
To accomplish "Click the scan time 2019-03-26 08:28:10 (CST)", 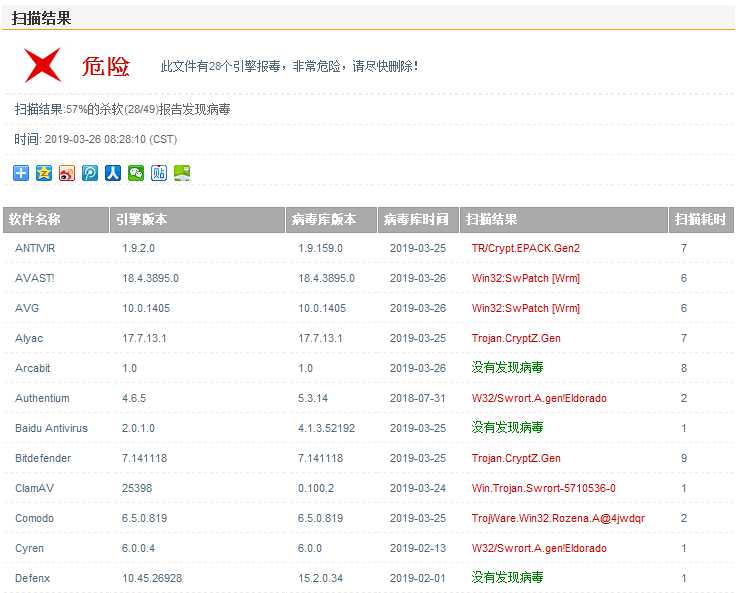I will click(111, 139).
